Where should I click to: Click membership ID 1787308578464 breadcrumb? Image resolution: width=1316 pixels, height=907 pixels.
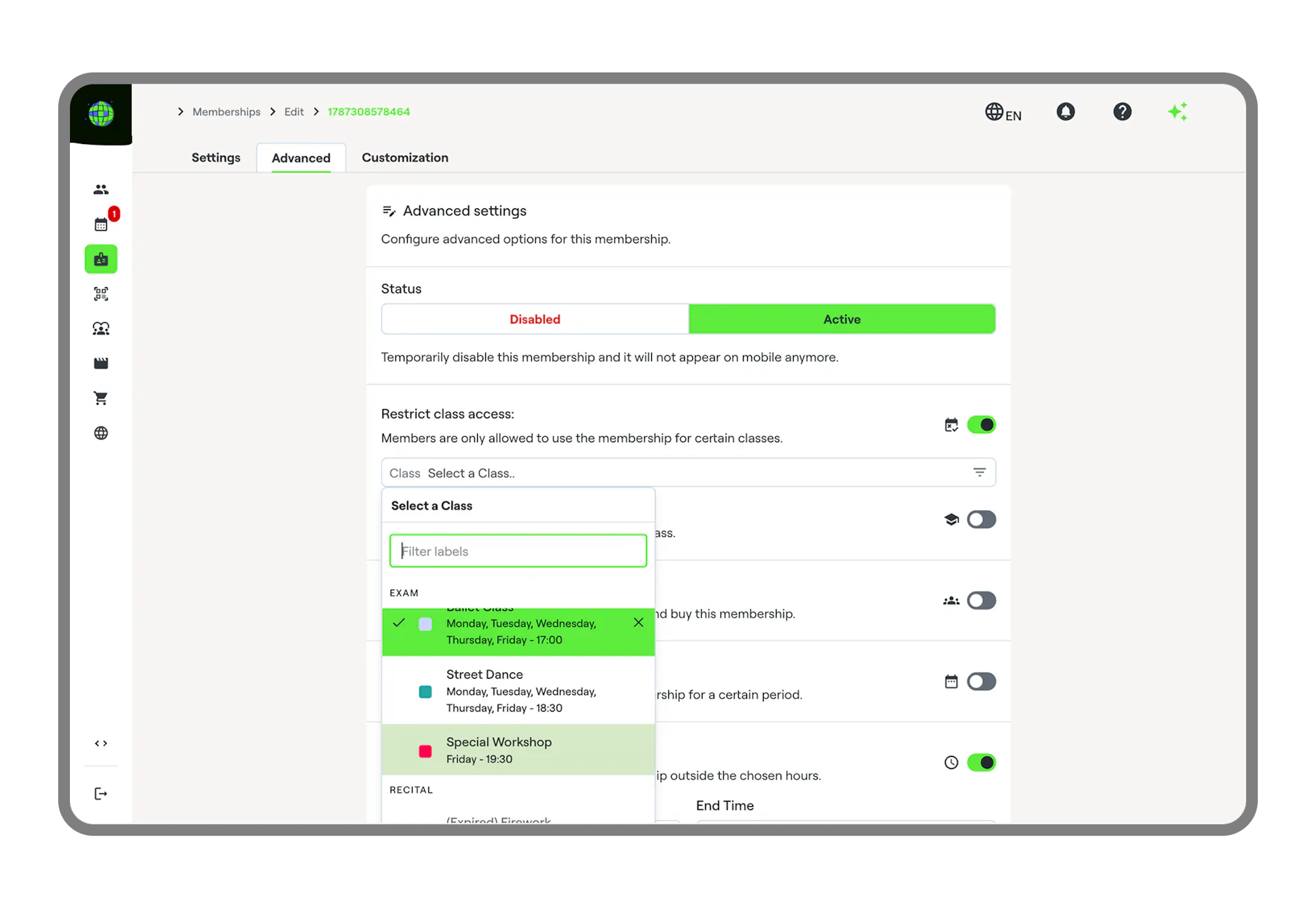click(x=369, y=112)
